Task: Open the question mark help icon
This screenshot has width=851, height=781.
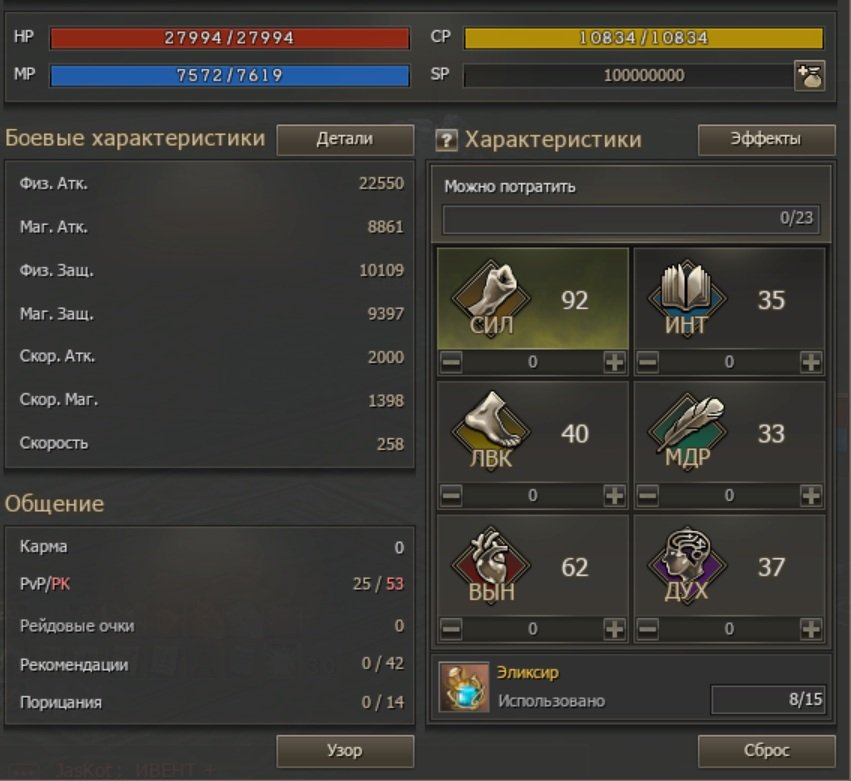Action: [x=446, y=141]
